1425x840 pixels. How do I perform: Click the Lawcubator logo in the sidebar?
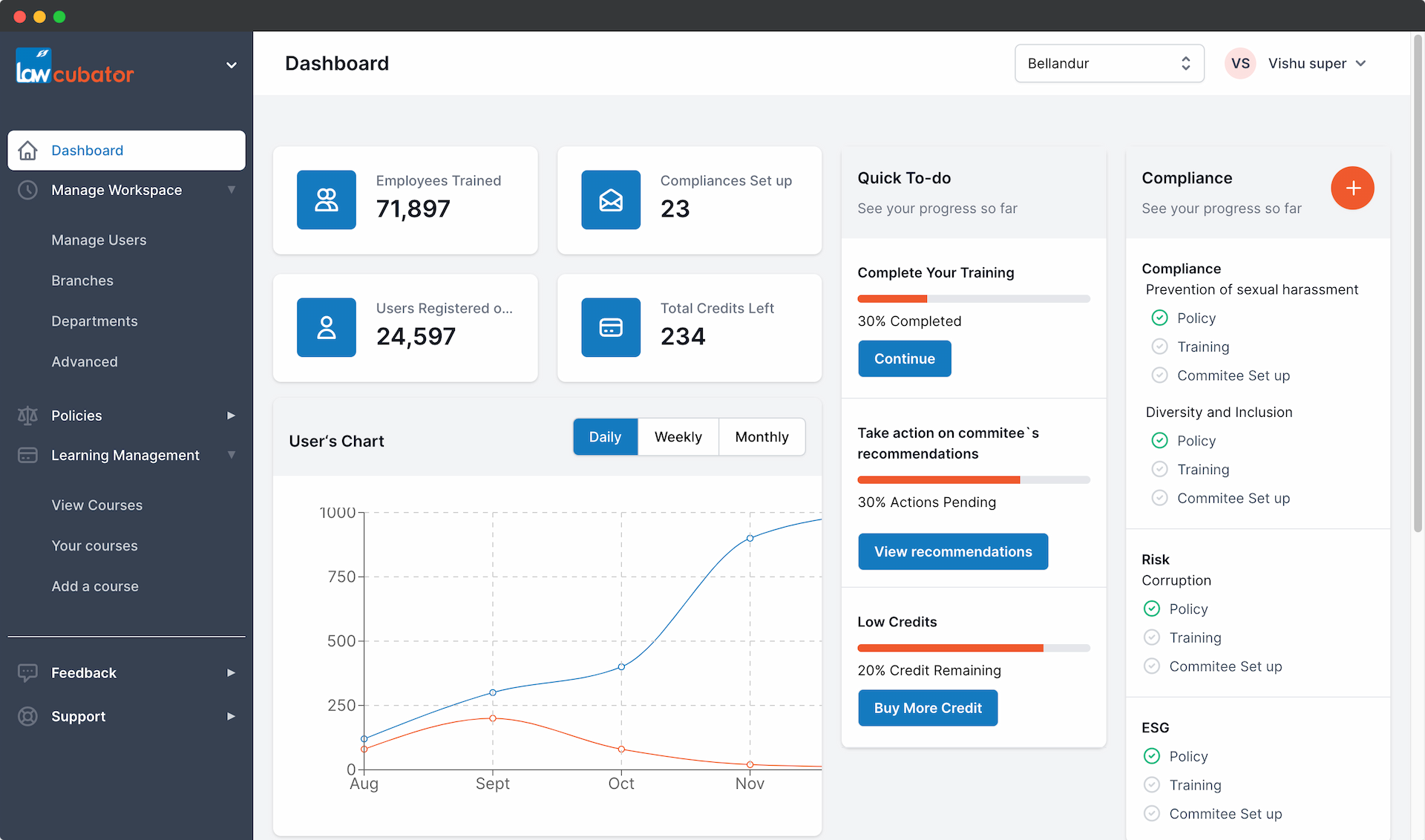coord(74,65)
